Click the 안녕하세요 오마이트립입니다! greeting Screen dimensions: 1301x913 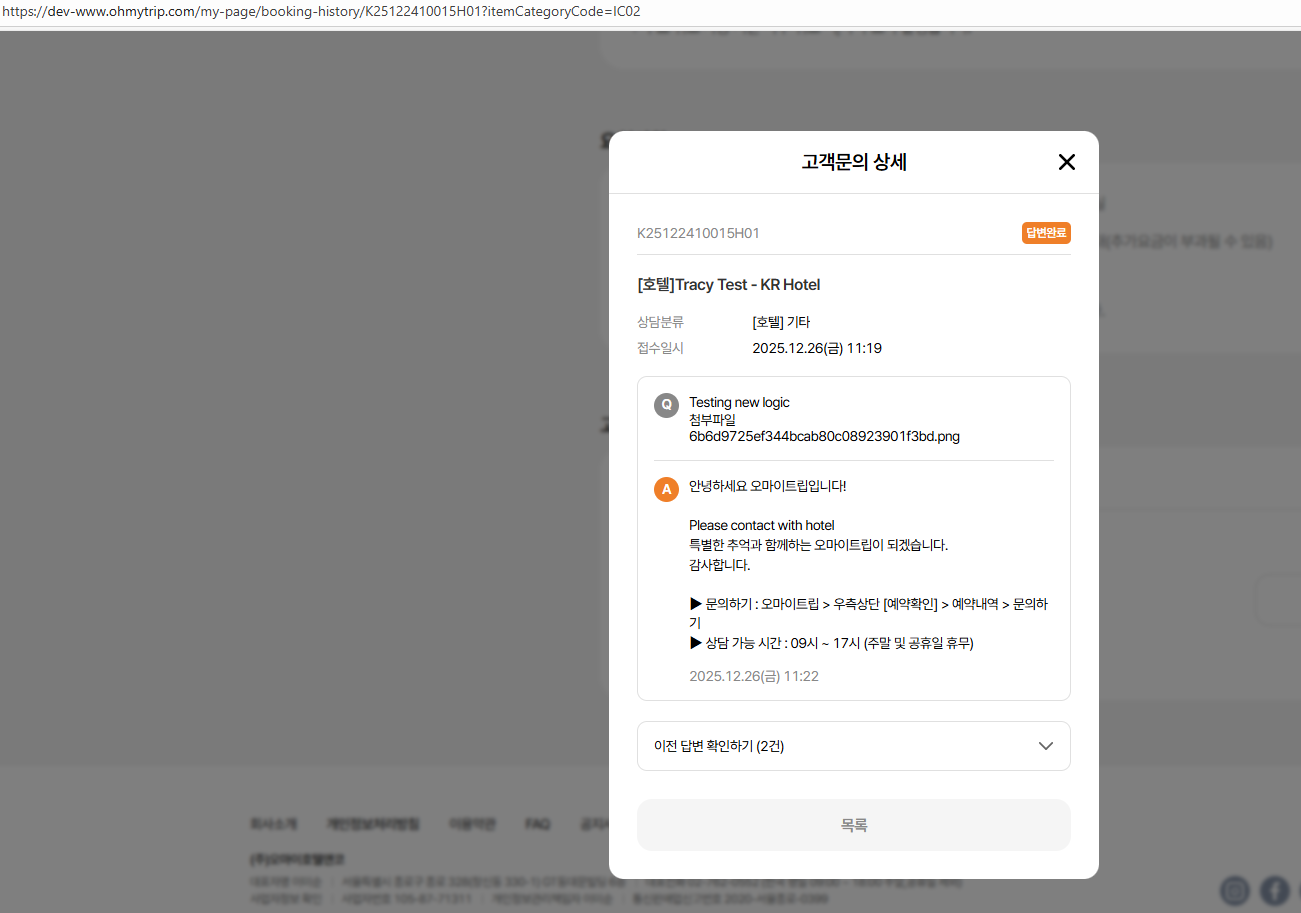pyautogui.click(x=768, y=486)
